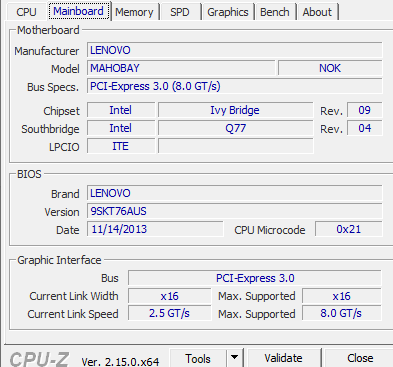Open the Memory tab
Viewport: 393px width, 367px height.
pos(134,12)
